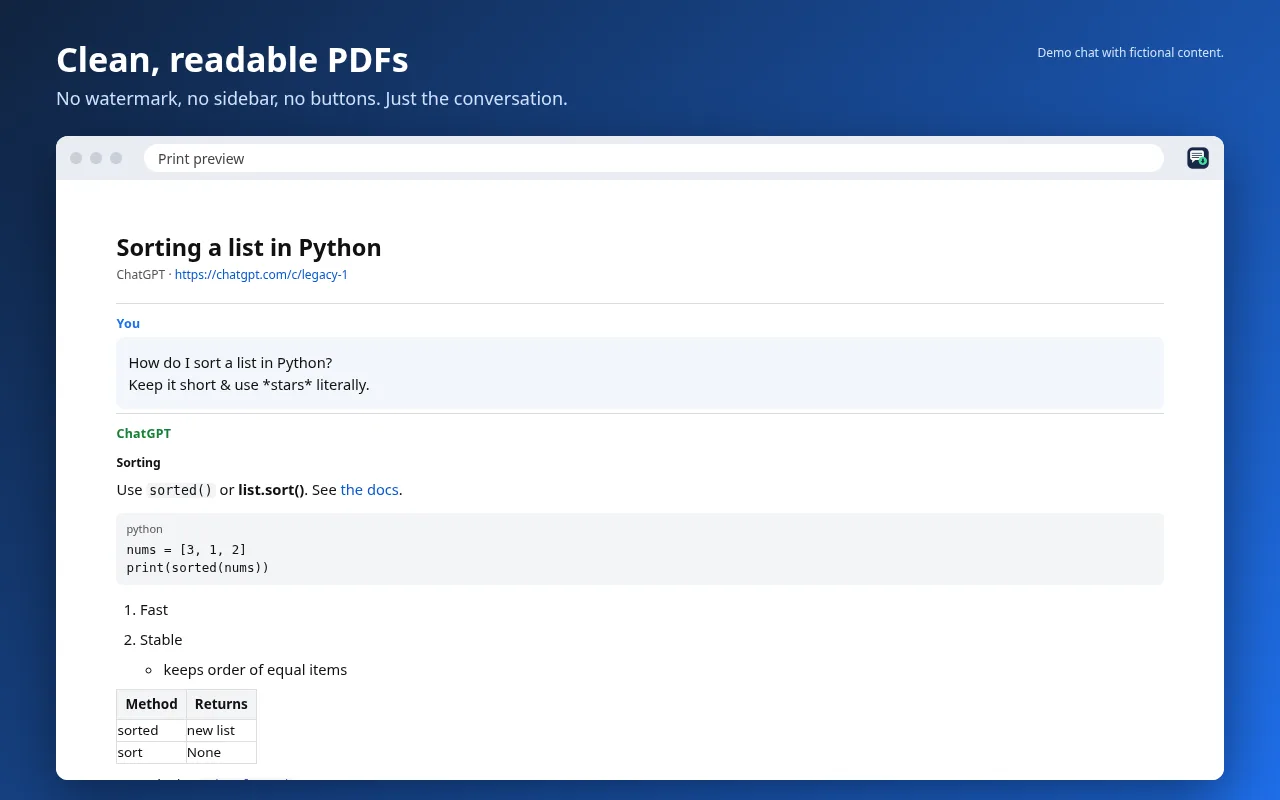Click "Demo chat with fictional content." note

point(1130,53)
